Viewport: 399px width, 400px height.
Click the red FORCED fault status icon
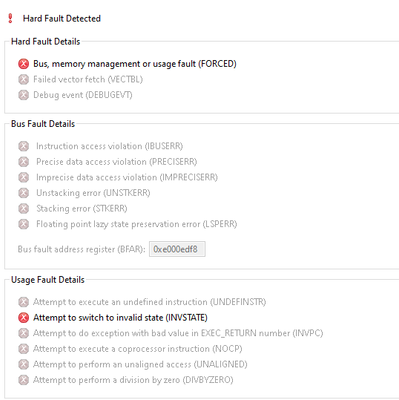(23, 64)
